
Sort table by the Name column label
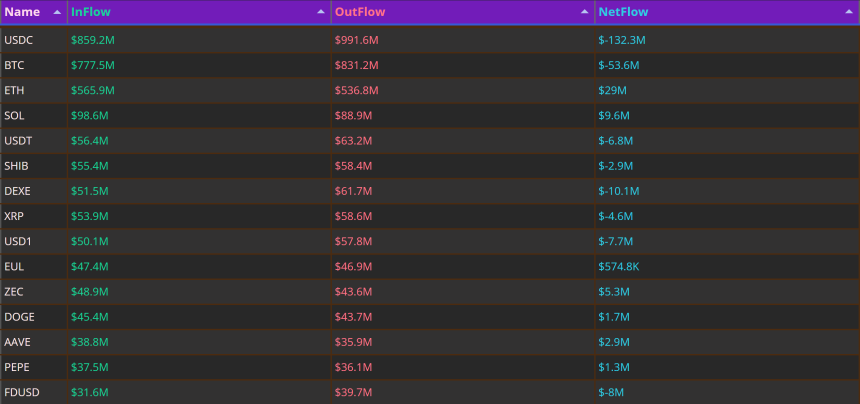[22, 12]
